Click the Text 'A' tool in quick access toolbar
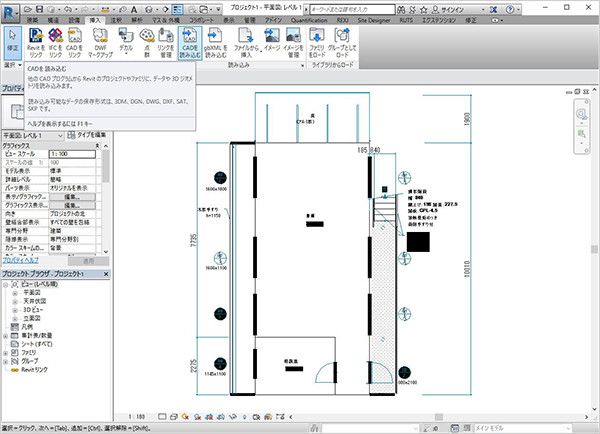This screenshot has height=434, width=600. [134, 10]
